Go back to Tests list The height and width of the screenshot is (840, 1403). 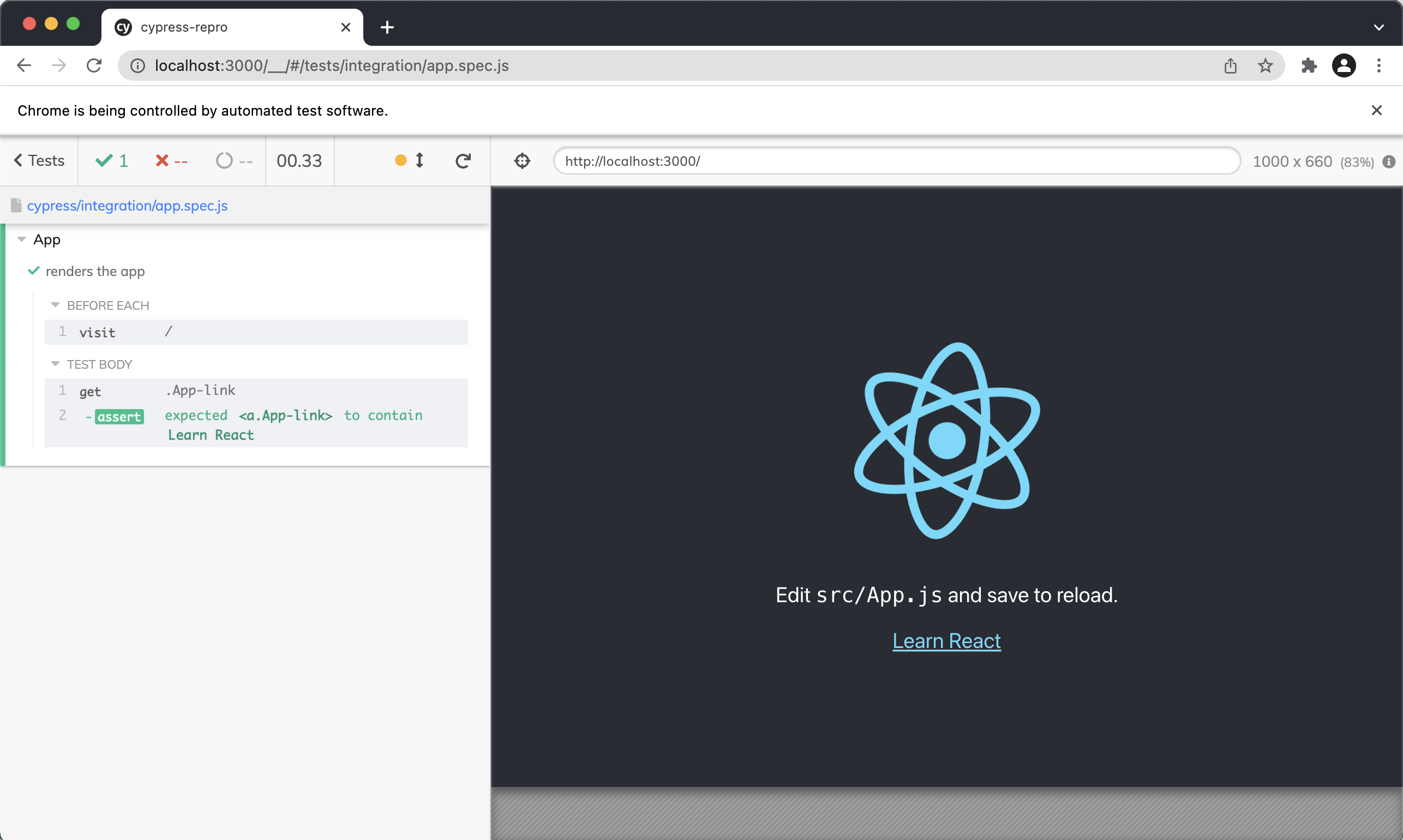[x=39, y=161]
